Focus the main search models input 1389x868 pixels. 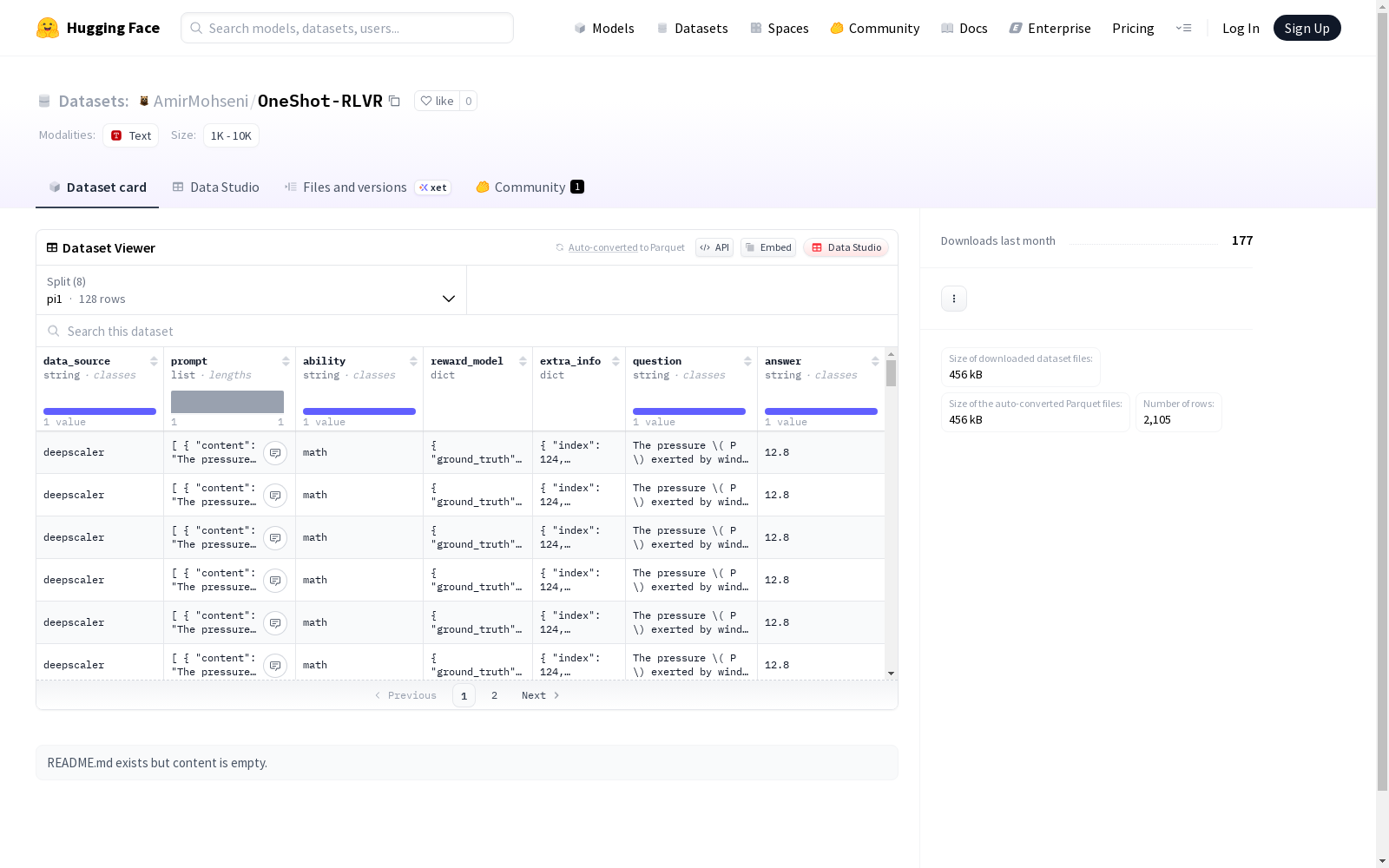click(347, 28)
